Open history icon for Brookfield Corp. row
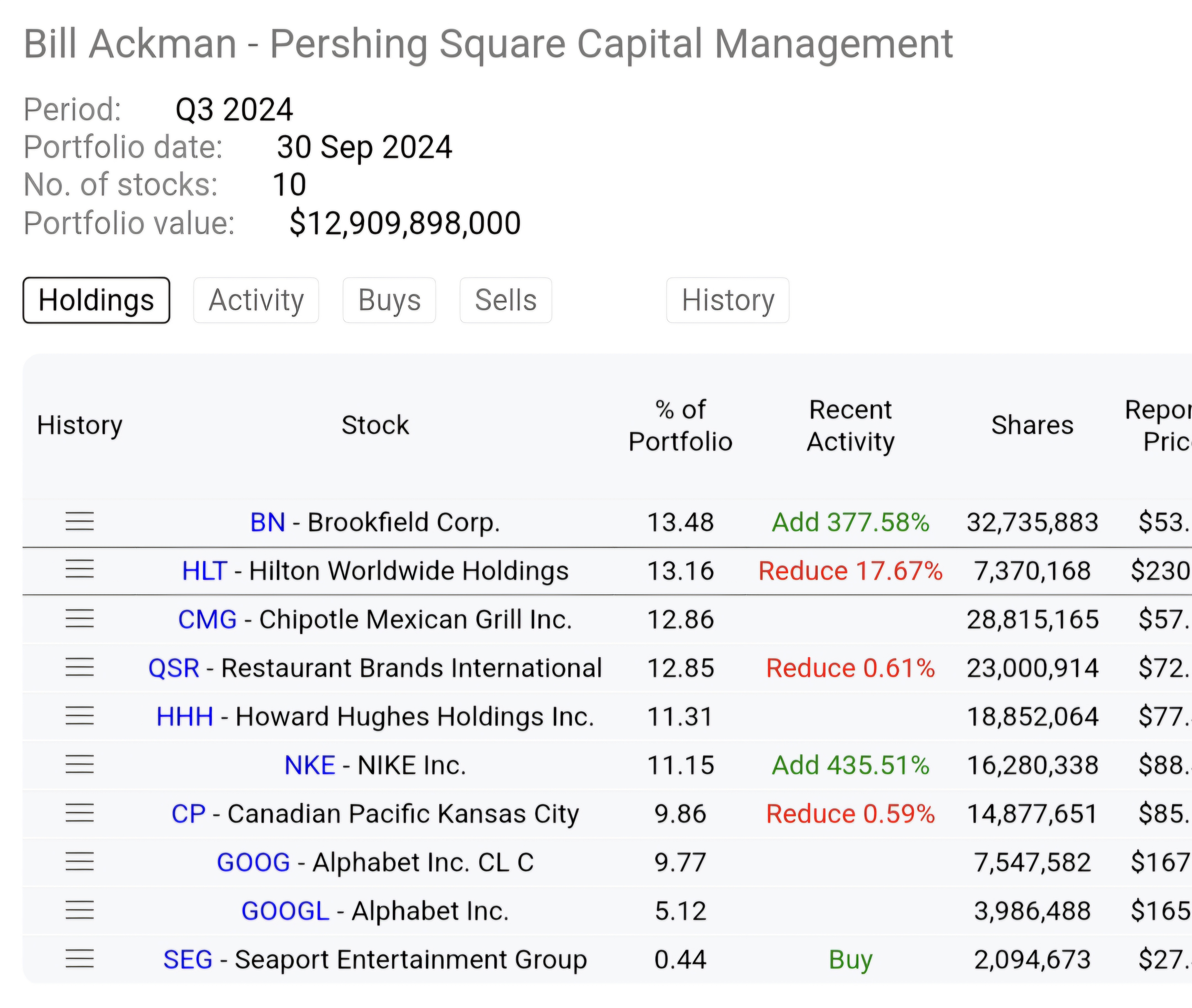1192x1008 pixels. (79, 521)
